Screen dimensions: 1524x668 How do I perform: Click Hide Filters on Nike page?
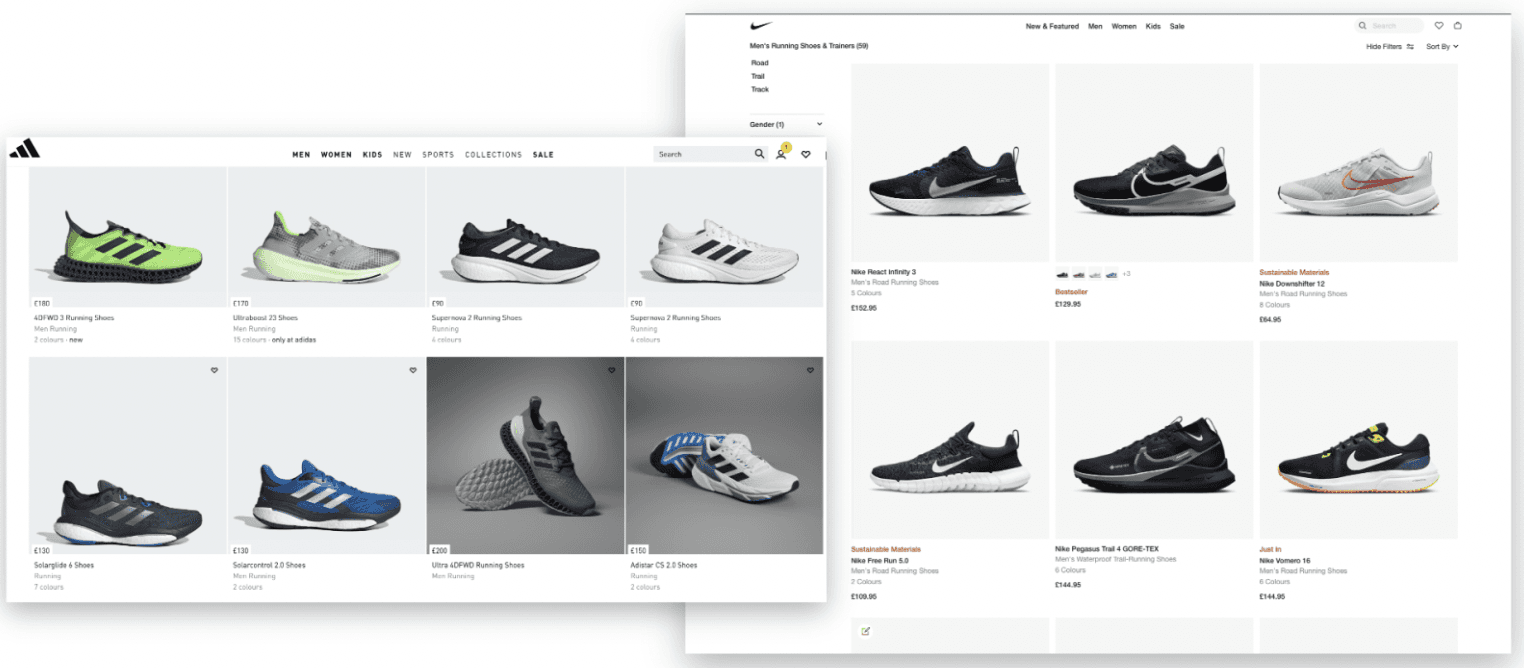click(x=1384, y=47)
